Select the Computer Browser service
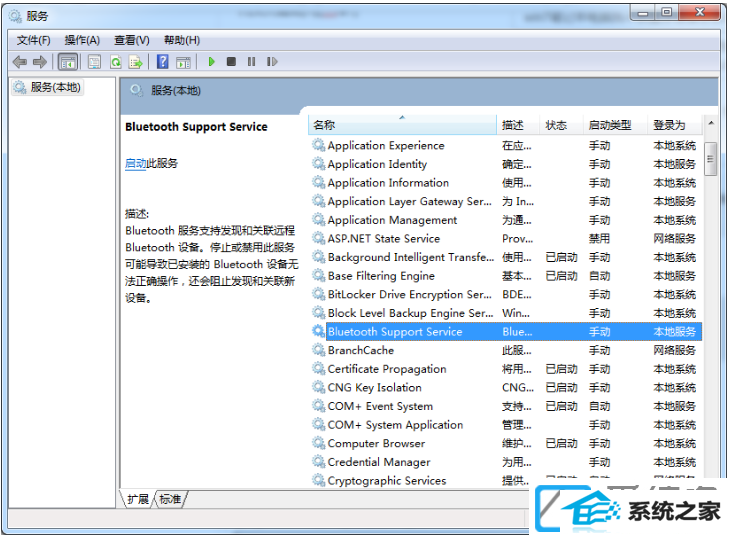The image size is (729, 538). 506,443
